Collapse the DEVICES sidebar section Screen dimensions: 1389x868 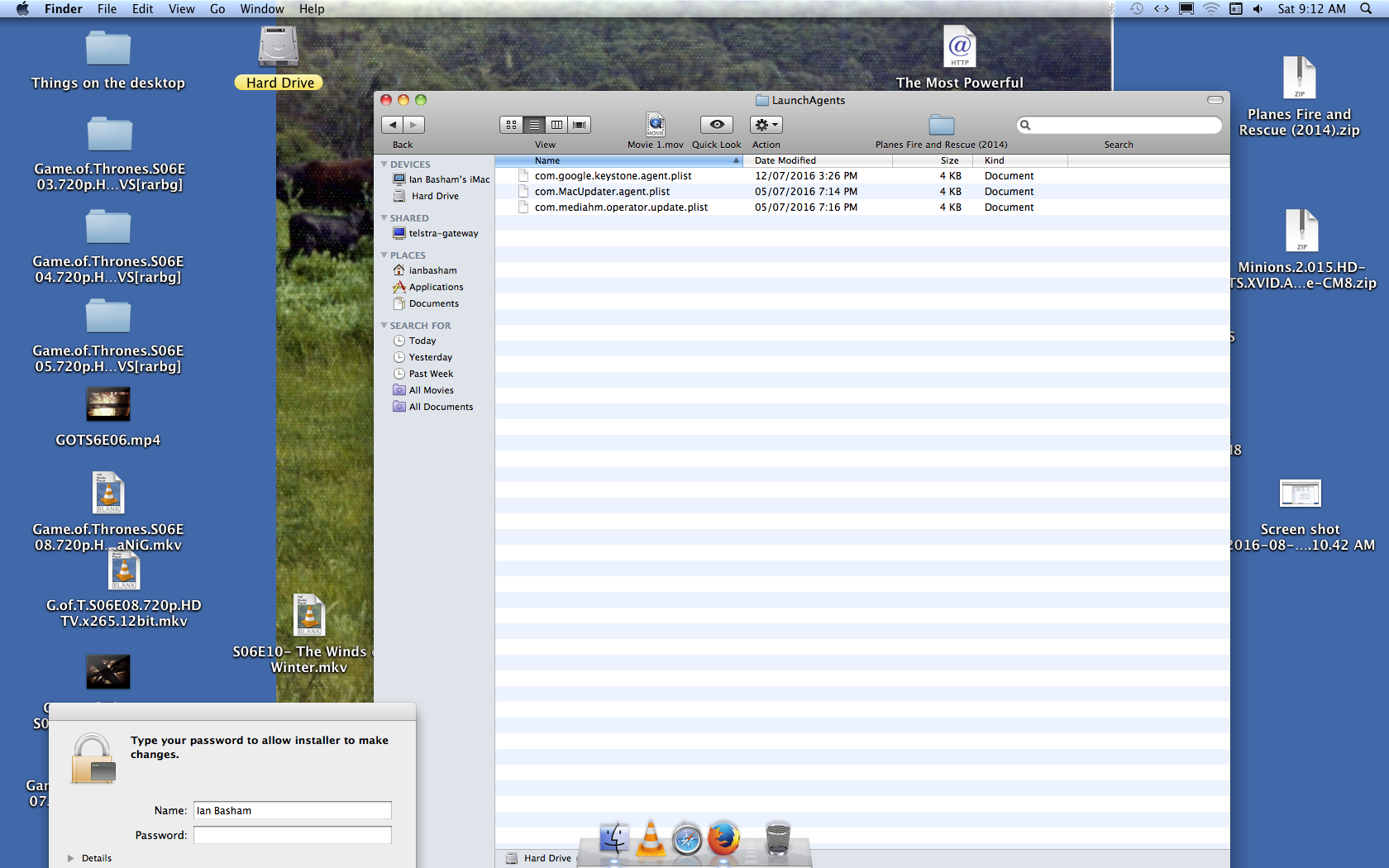(384, 165)
